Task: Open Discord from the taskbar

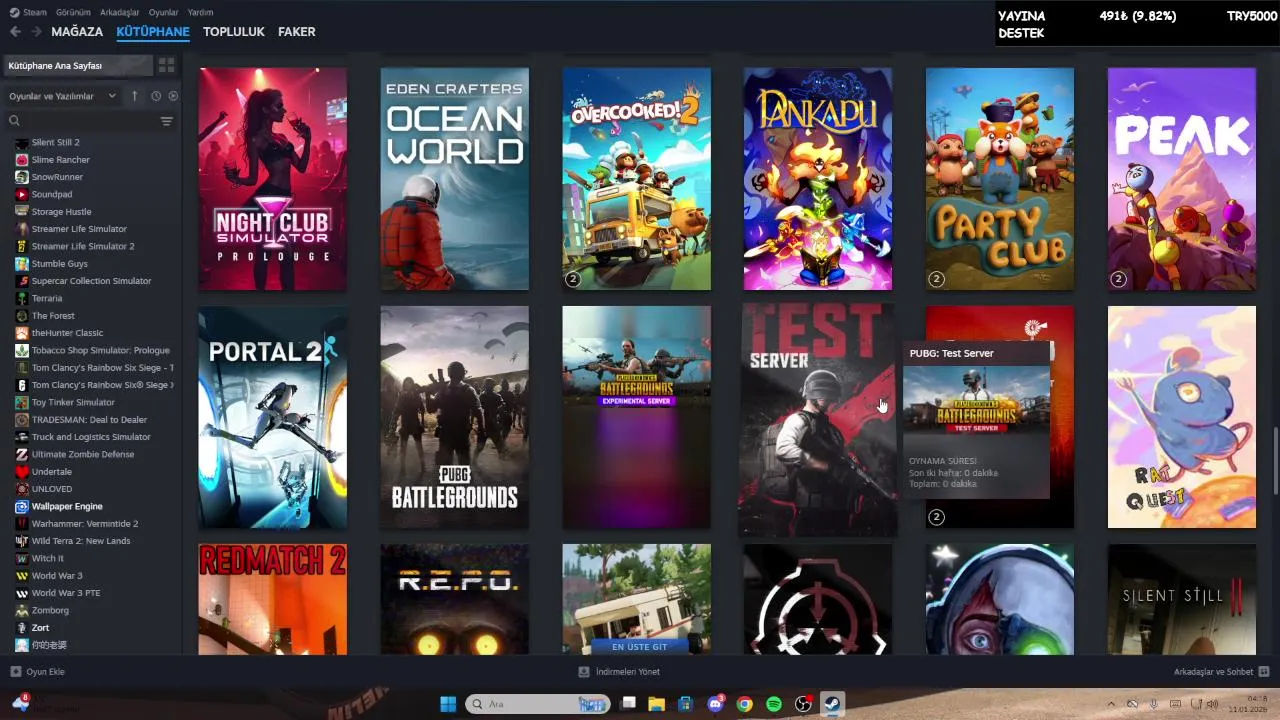Action: click(715, 704)
